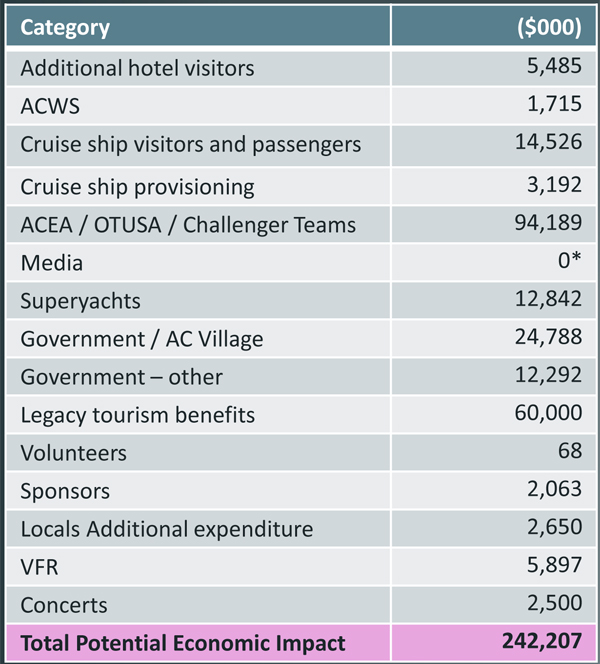Click the ($000) column header

click(548, 27)
